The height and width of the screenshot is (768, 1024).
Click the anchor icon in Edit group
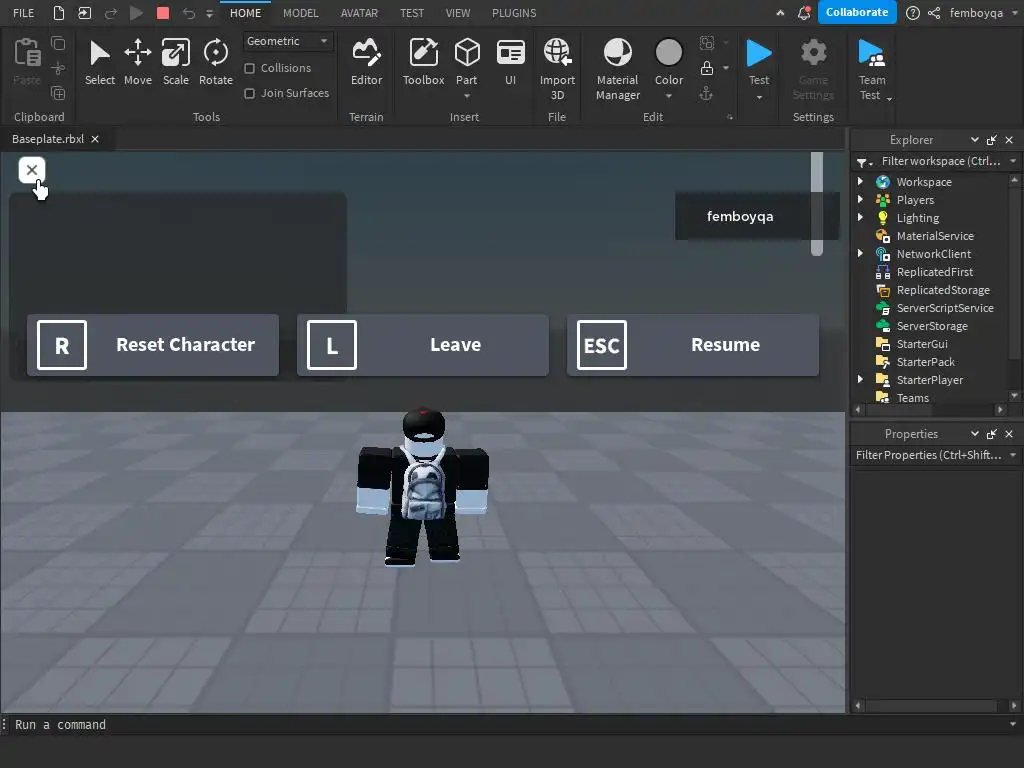click(x=706, y=93)
